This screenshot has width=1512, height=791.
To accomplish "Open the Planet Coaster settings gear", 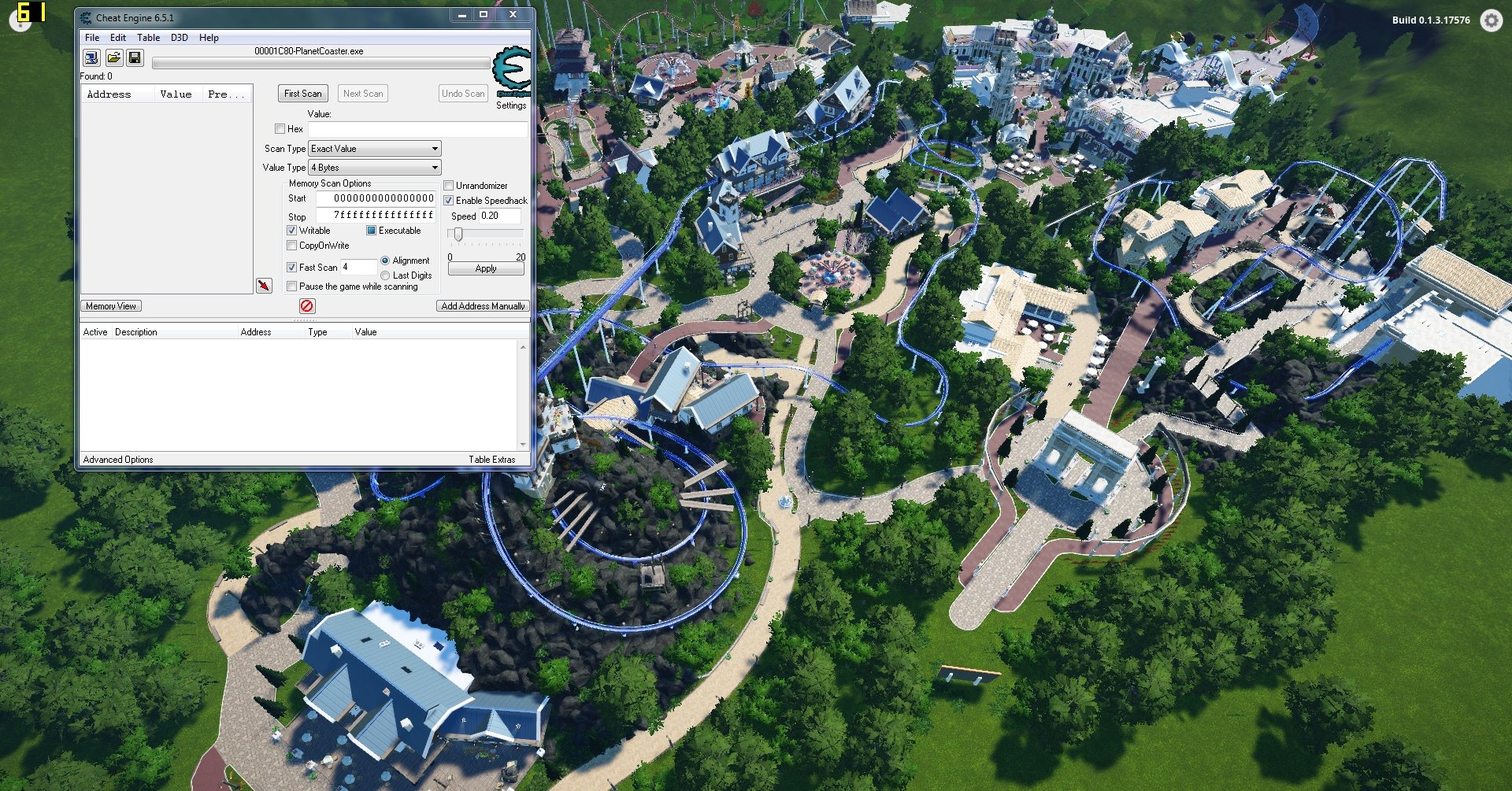I will [x=1491, y=20].
